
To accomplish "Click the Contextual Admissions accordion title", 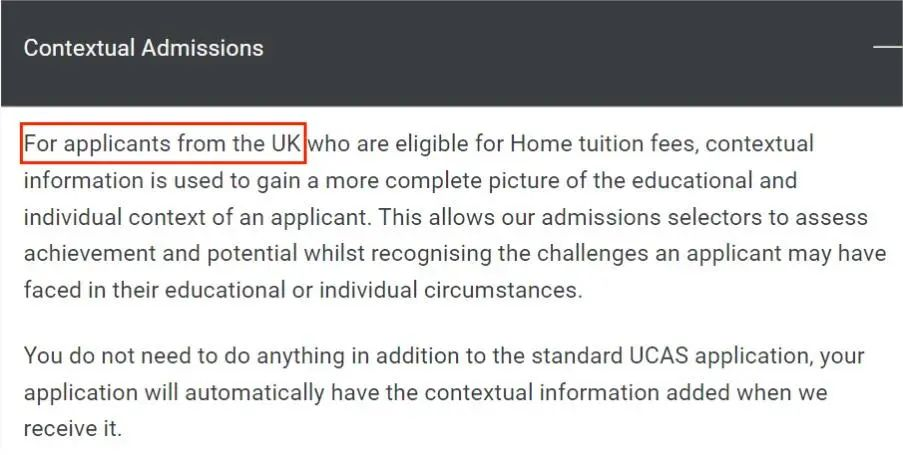I will coord(143,48).
